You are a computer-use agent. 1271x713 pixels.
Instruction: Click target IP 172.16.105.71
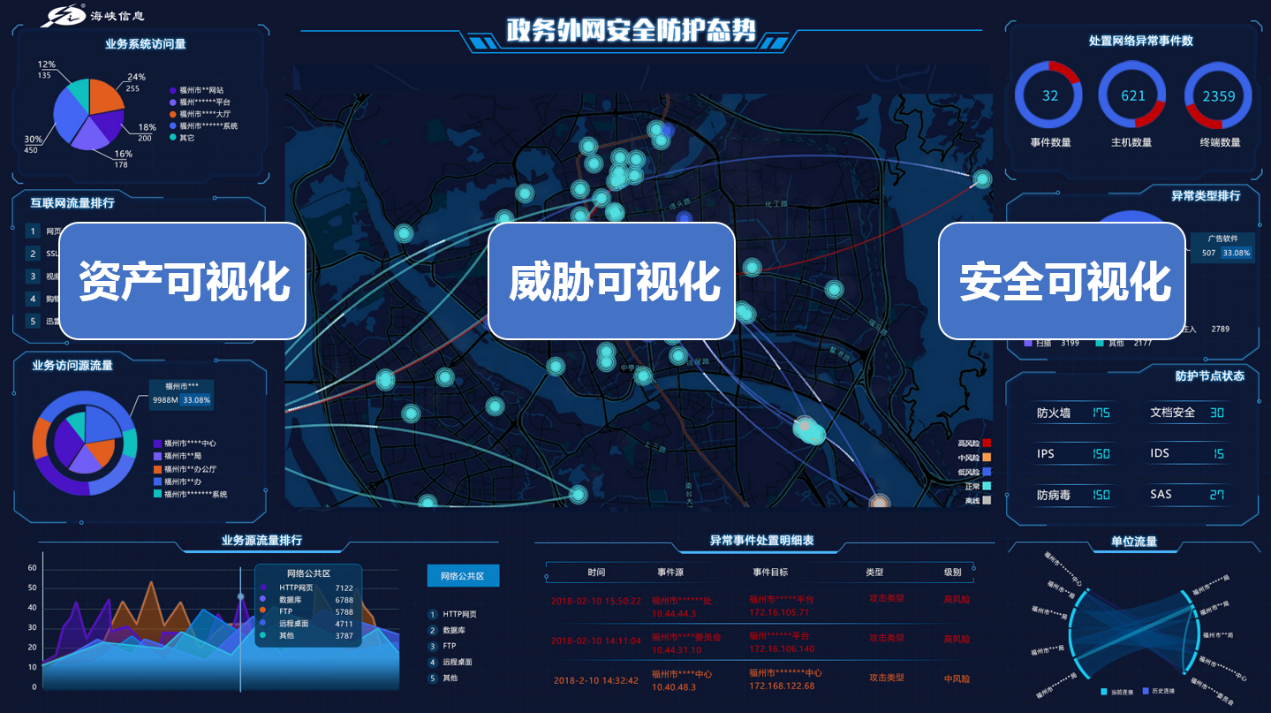[779, 611]
